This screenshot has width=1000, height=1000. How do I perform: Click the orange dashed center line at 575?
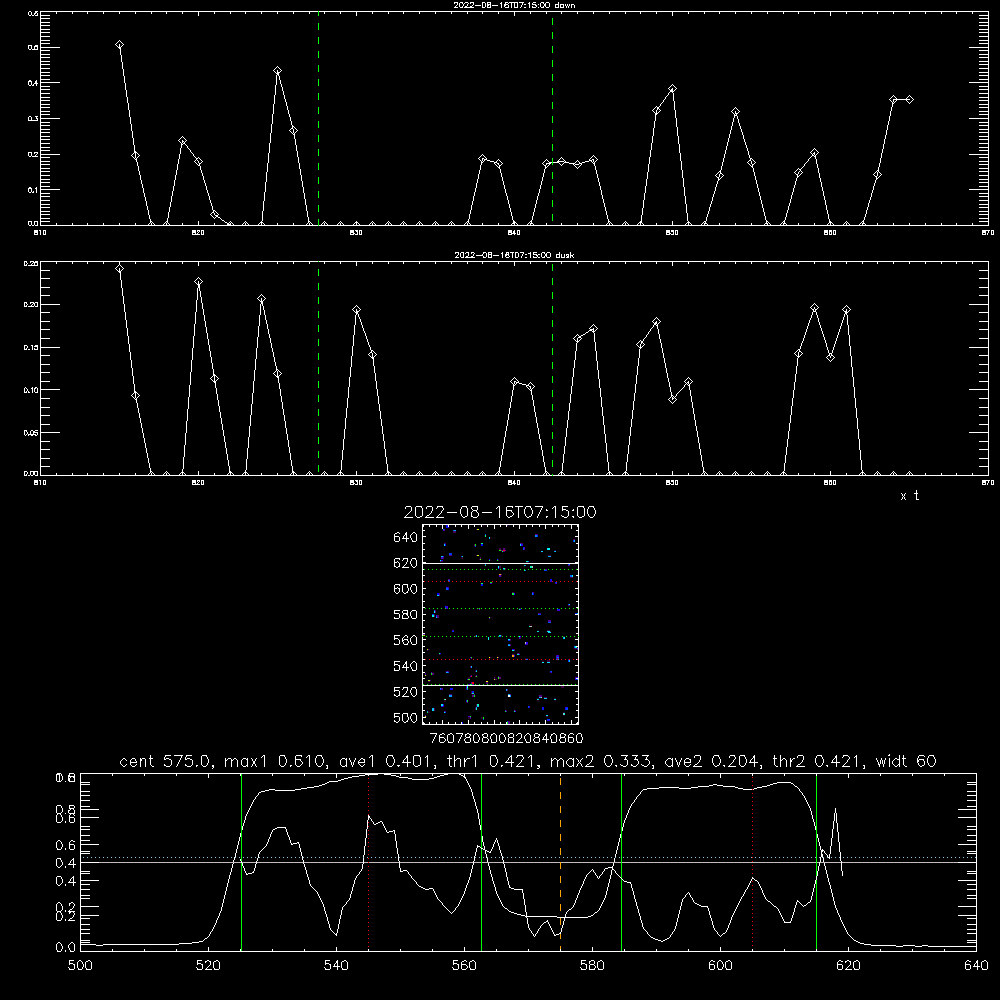561,862
